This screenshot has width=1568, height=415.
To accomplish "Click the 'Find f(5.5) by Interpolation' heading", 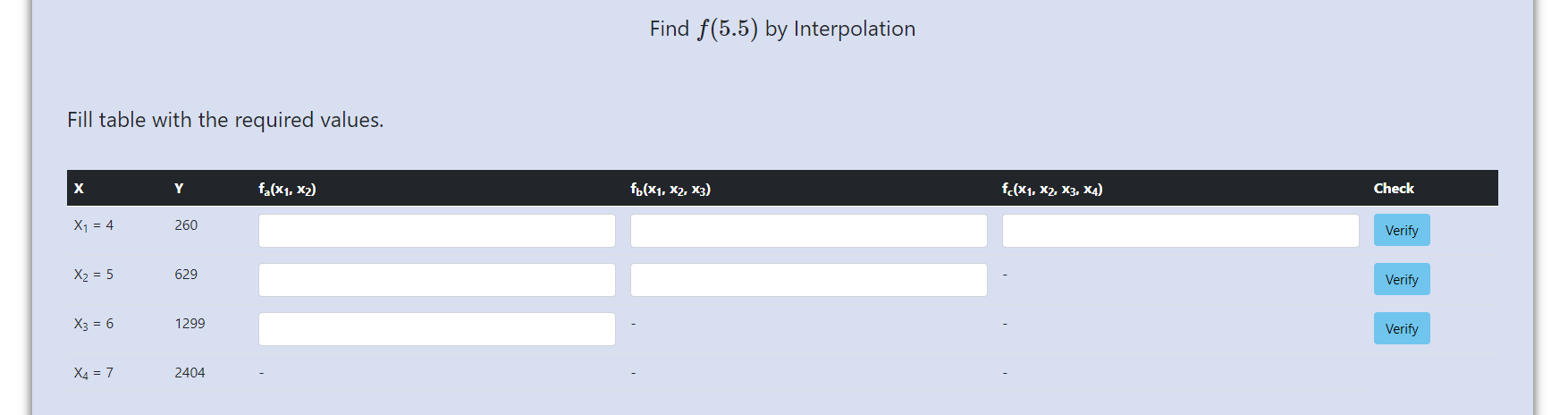I will pyautogui.click(x=782, y=29).
